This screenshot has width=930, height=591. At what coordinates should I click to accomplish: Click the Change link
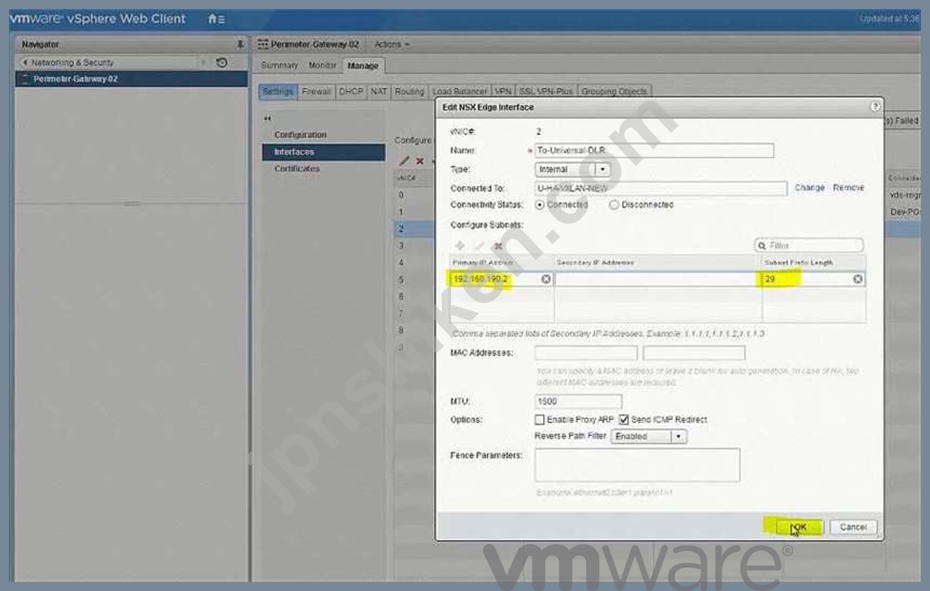810,188
